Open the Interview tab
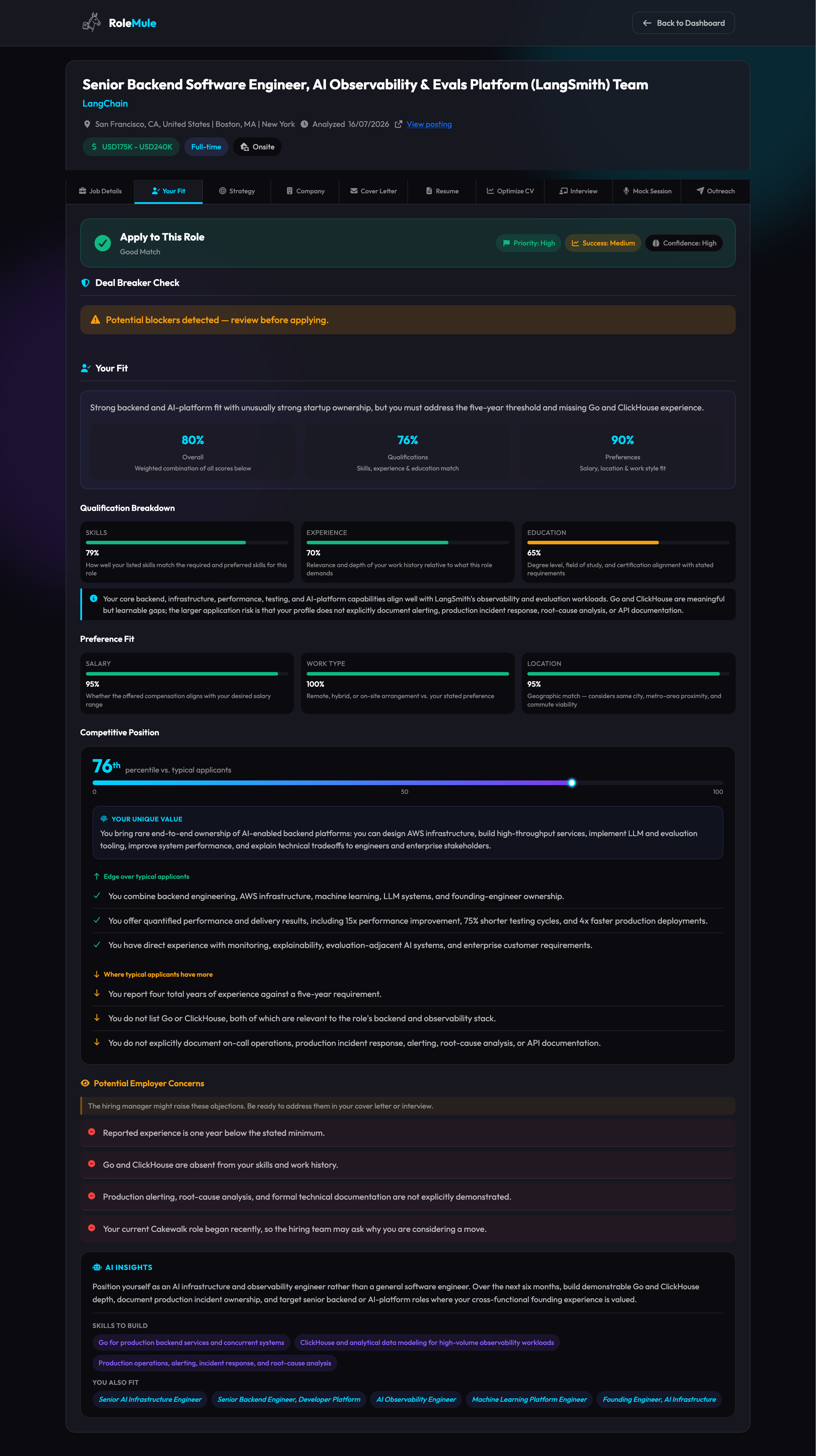Viewport: 816px width, 1456px height. point(579,192)
